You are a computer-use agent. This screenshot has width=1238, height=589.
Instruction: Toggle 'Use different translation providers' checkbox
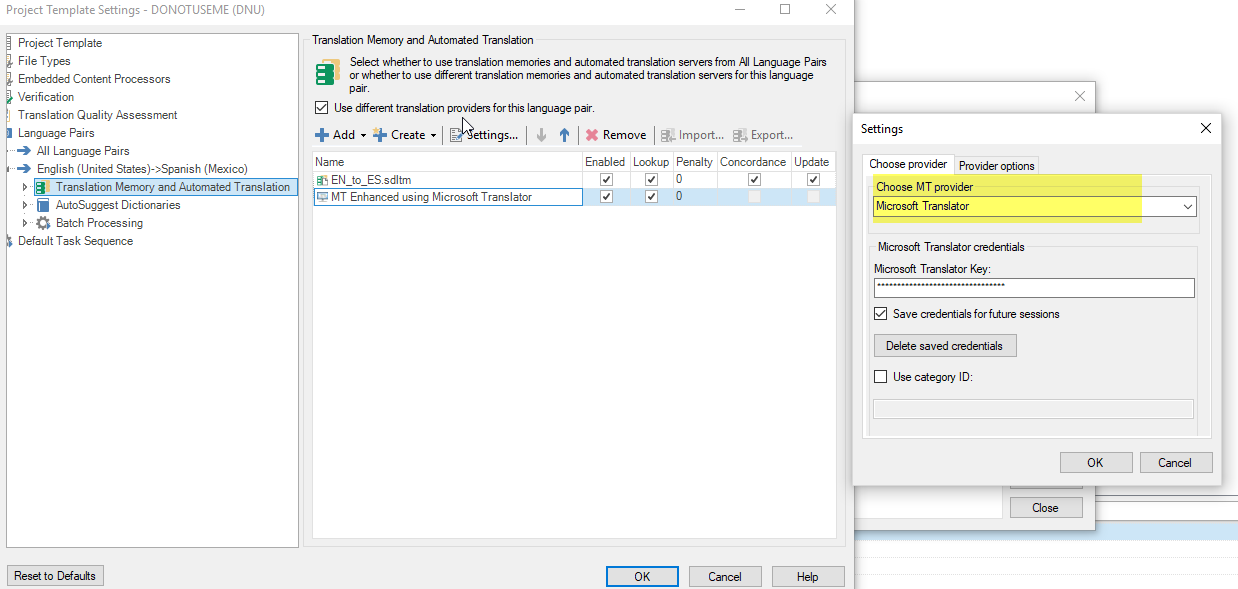click(x=321, y=108)
